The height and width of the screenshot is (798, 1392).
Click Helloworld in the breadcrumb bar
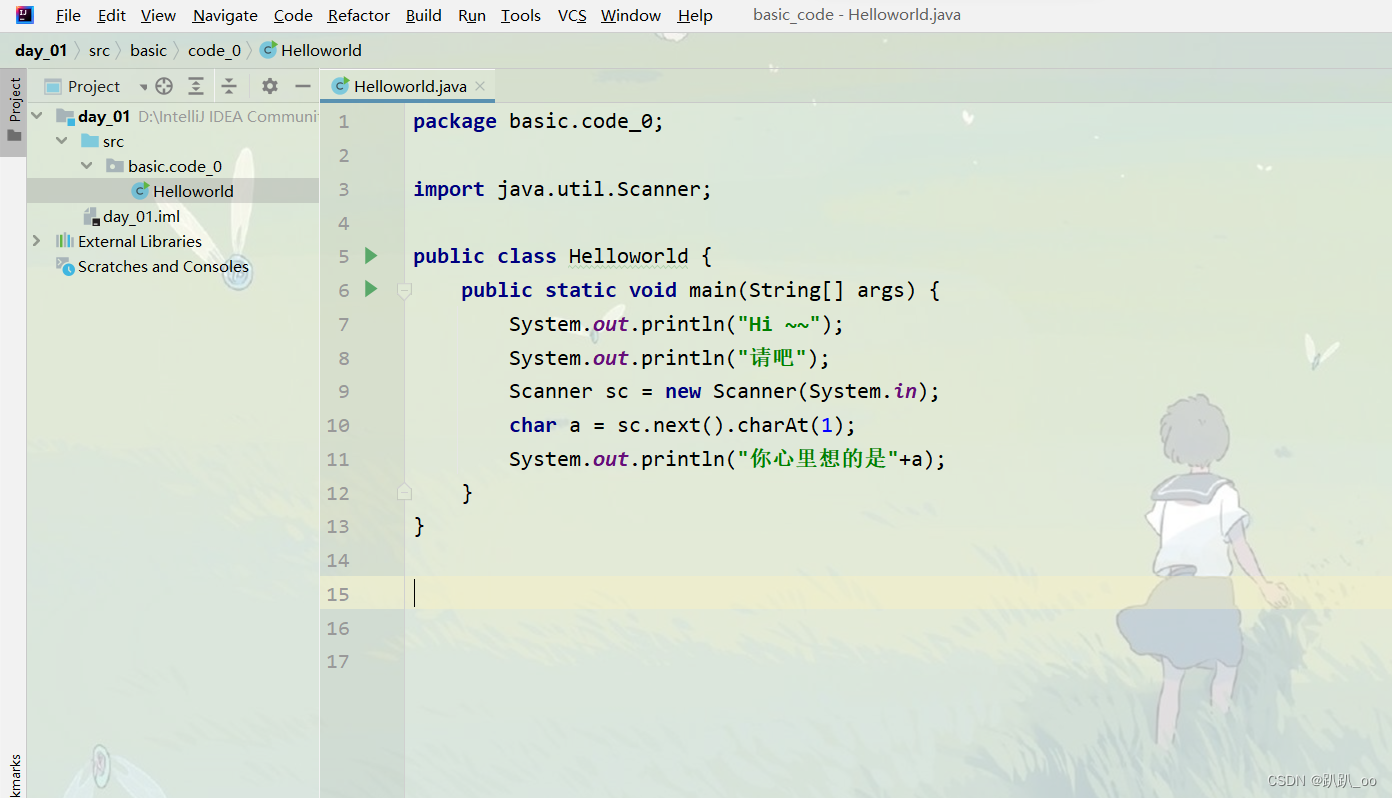coord(311,50)
